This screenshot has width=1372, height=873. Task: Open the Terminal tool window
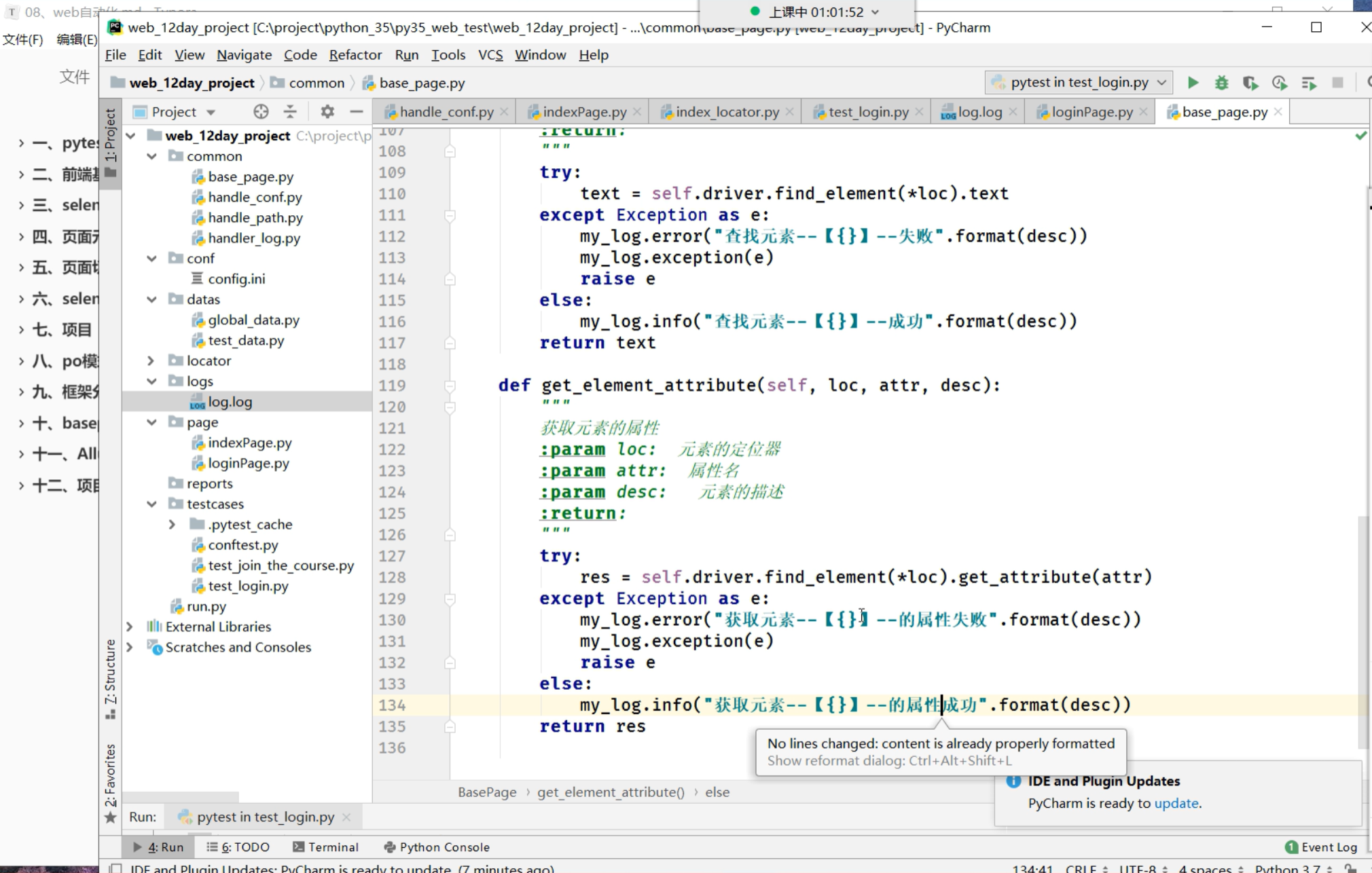pyautogui.click(x=325, y=847)
